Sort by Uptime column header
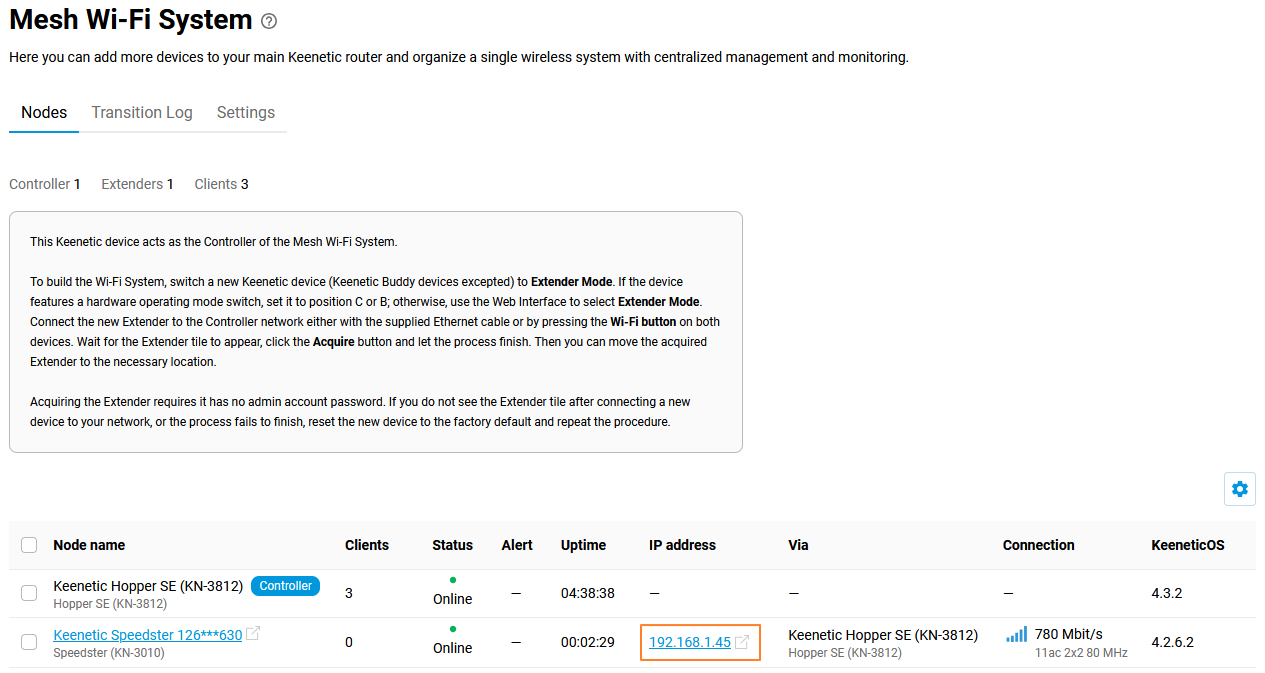 pyautogui.click(x=583, y=545)
